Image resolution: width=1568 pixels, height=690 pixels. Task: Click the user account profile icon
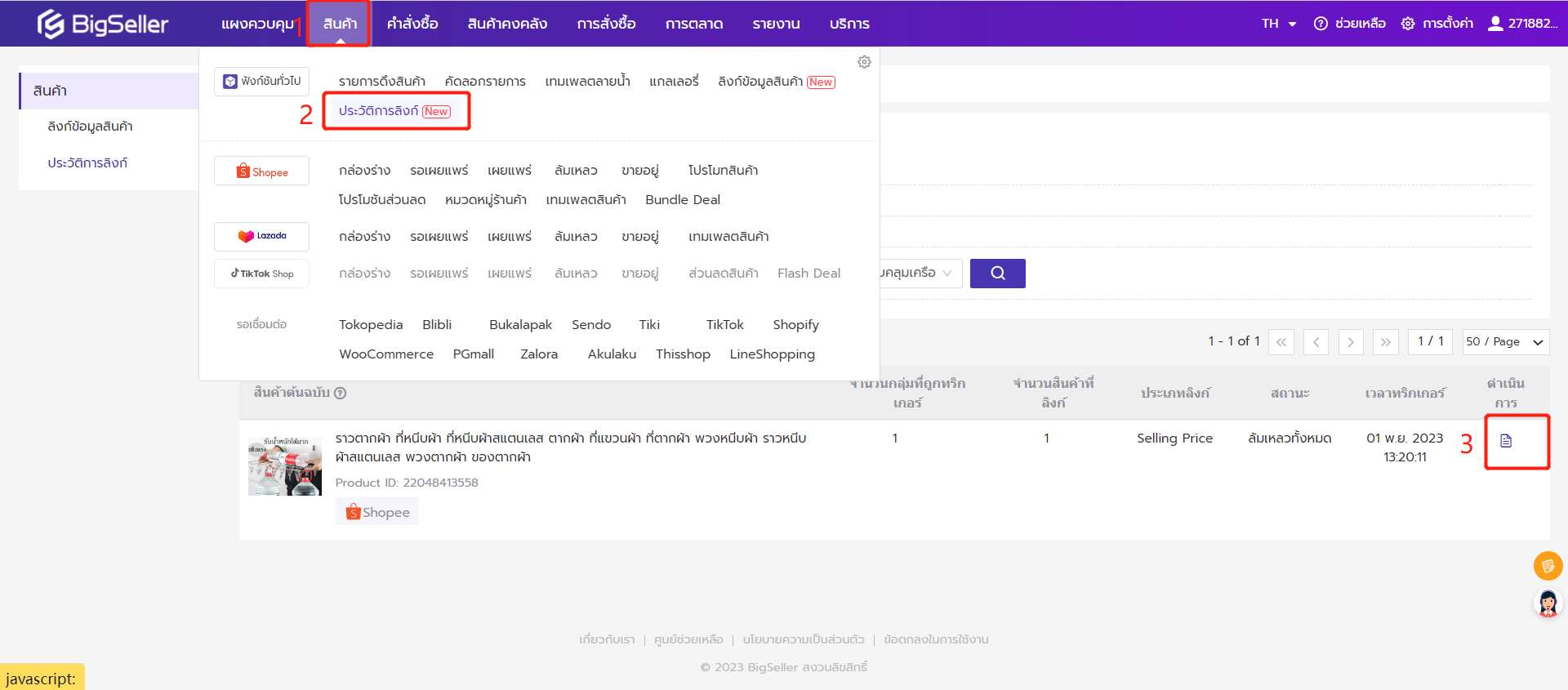[x=1495, y=24]
